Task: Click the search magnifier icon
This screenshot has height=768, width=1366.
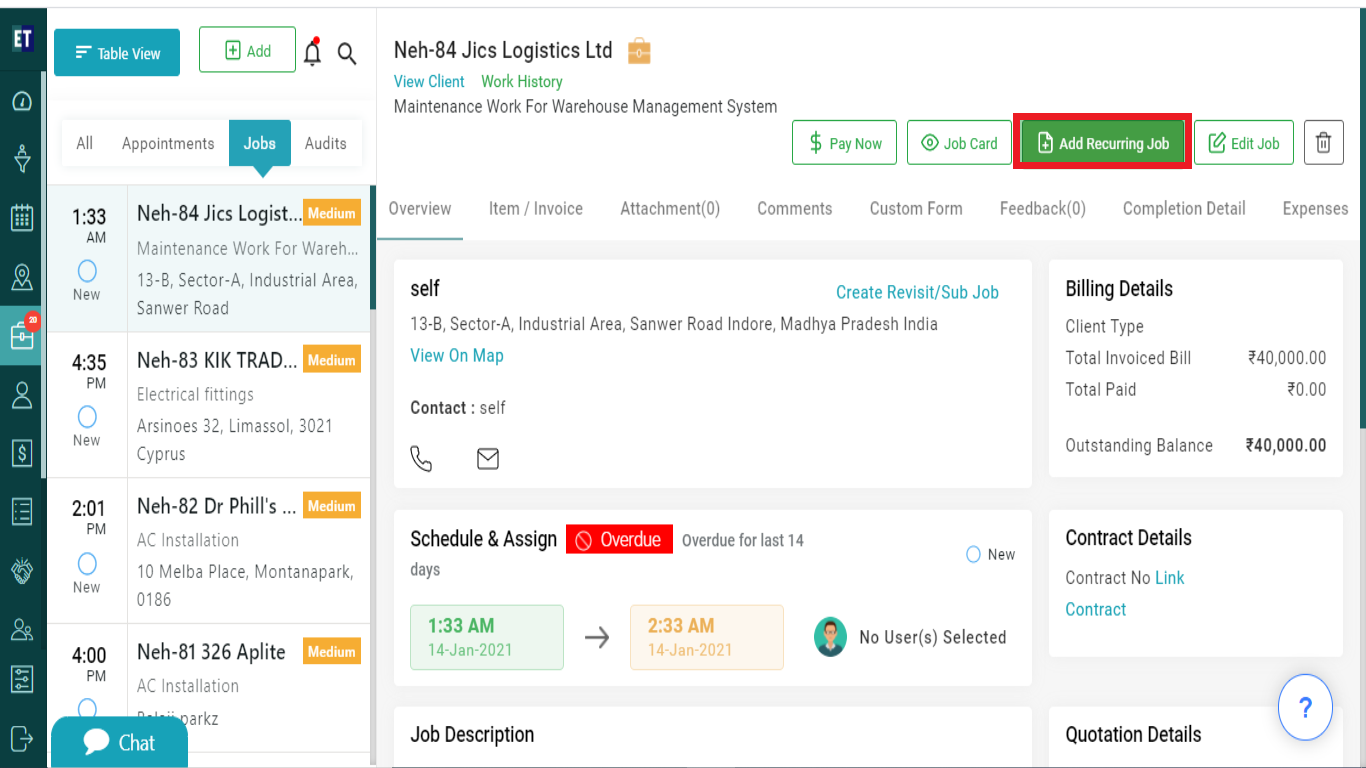Action: (x=347, y=54)
